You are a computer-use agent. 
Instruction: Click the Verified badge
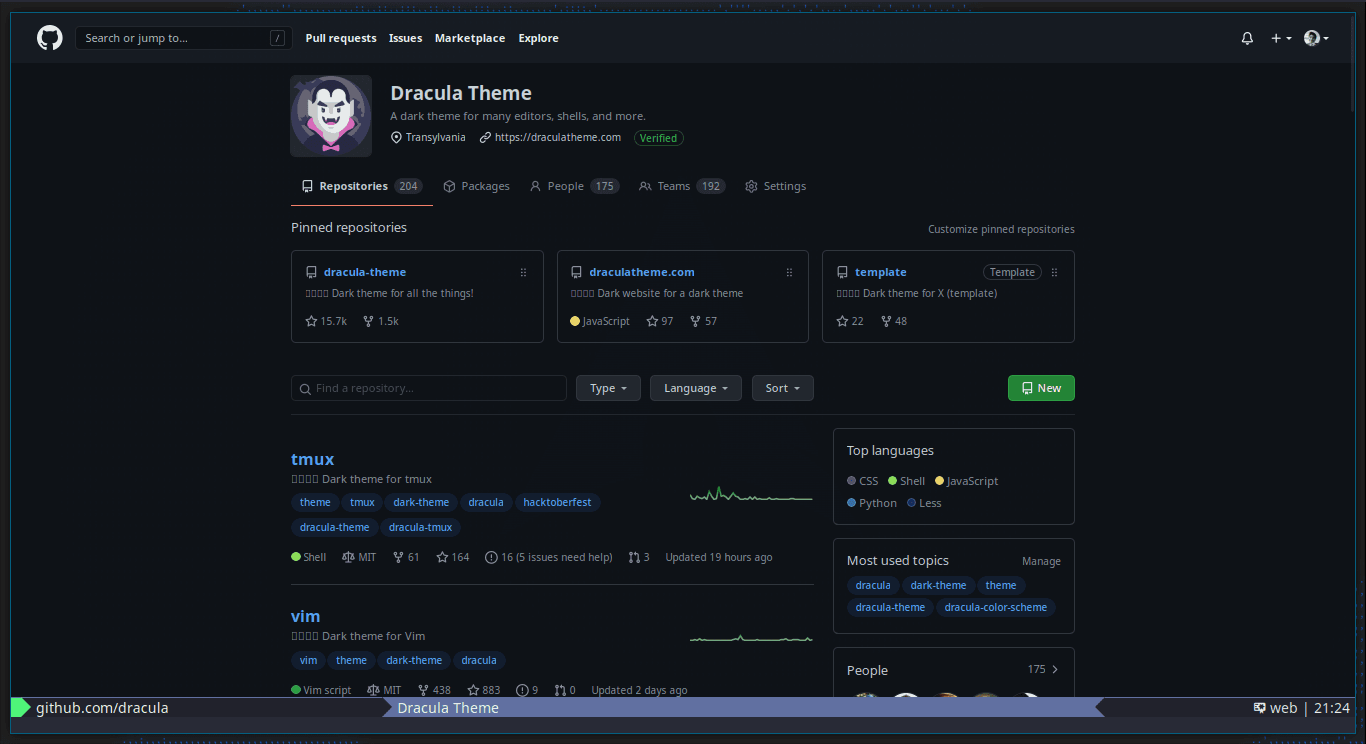659,138
